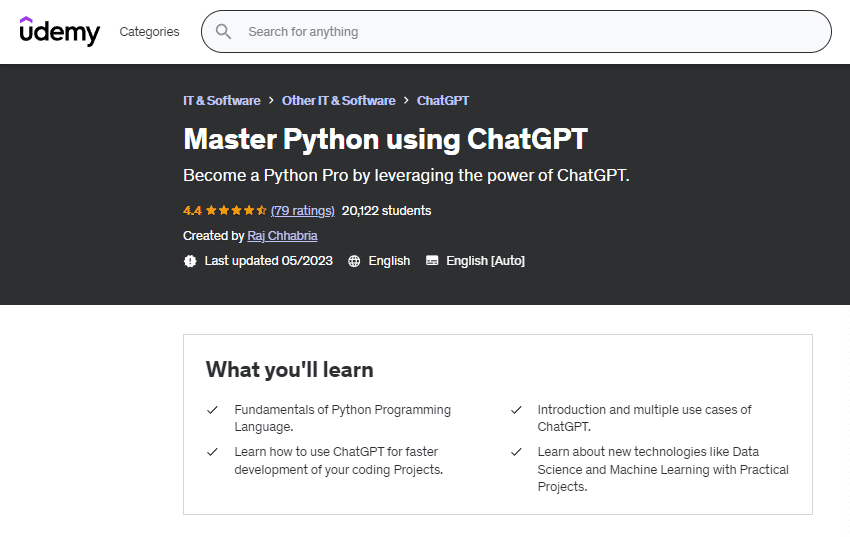This screenshot has height=537, width=850.
Task: Click the globe language icon
Action: coord(354,261)
